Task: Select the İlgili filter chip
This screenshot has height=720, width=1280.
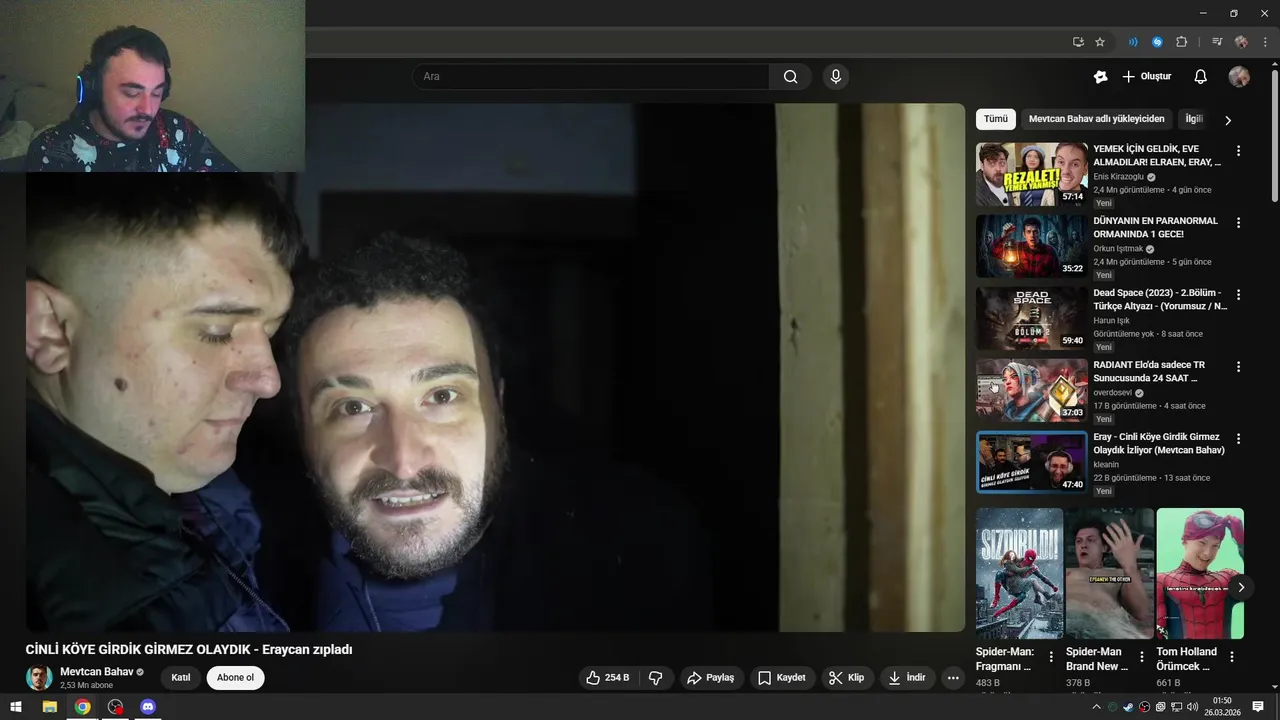Action: (x=1194, y=119)
